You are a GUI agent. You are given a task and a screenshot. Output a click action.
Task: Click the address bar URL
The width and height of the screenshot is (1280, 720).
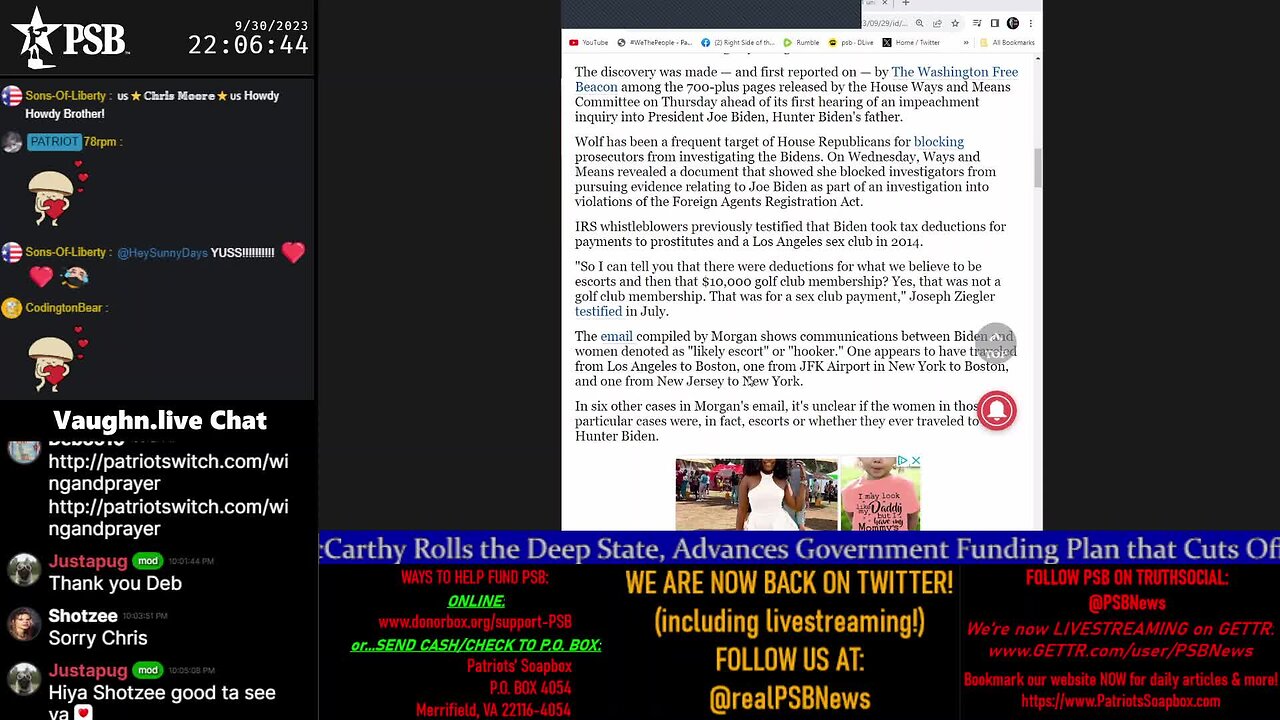885,23
